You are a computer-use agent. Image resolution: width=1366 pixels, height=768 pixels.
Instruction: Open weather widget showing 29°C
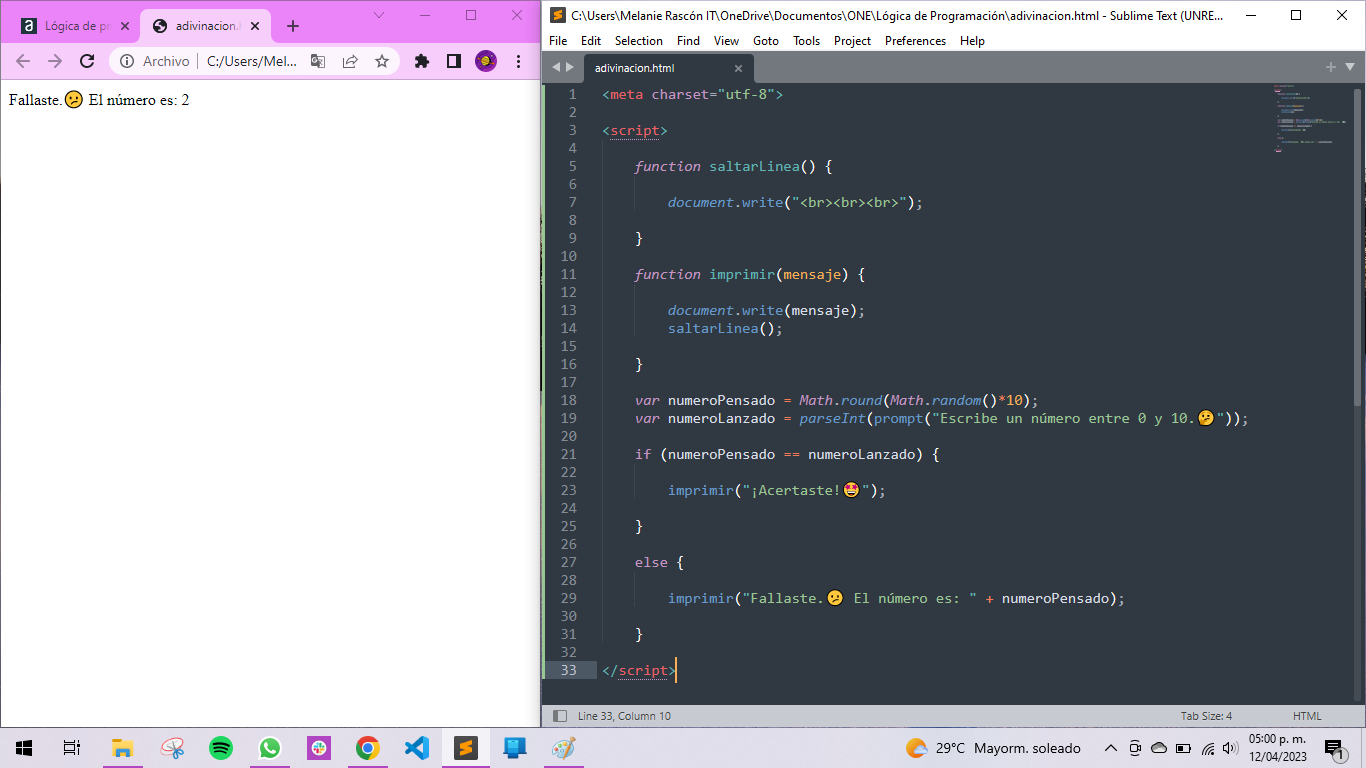point(993,748)
